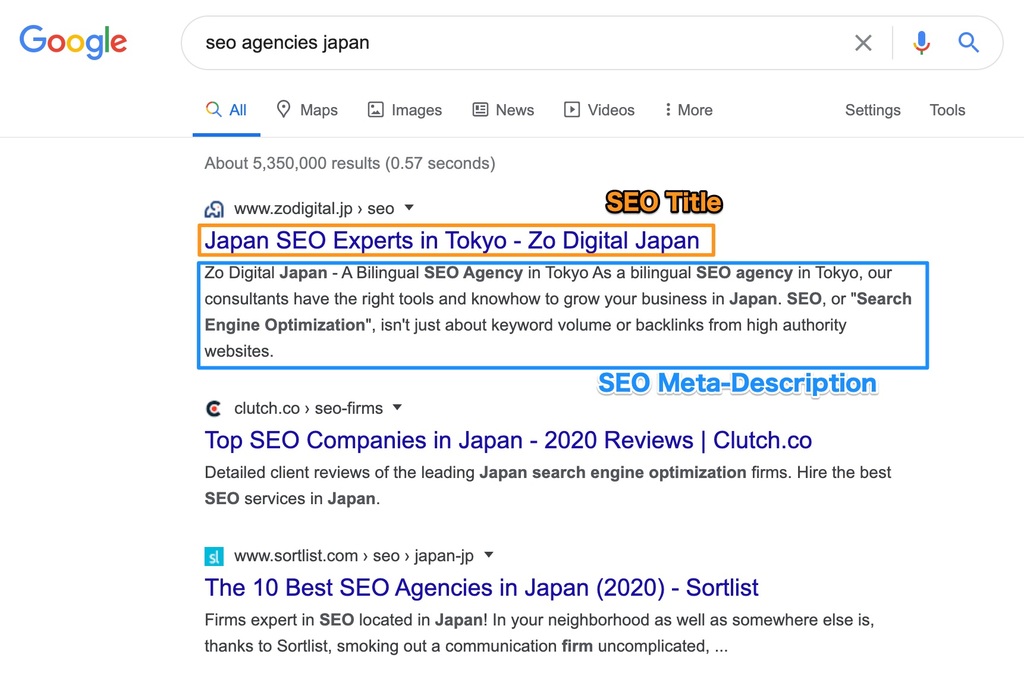Viewport: 1024px width, 676px height.
Task: Click the Google logo
Action: coord(72,42)
